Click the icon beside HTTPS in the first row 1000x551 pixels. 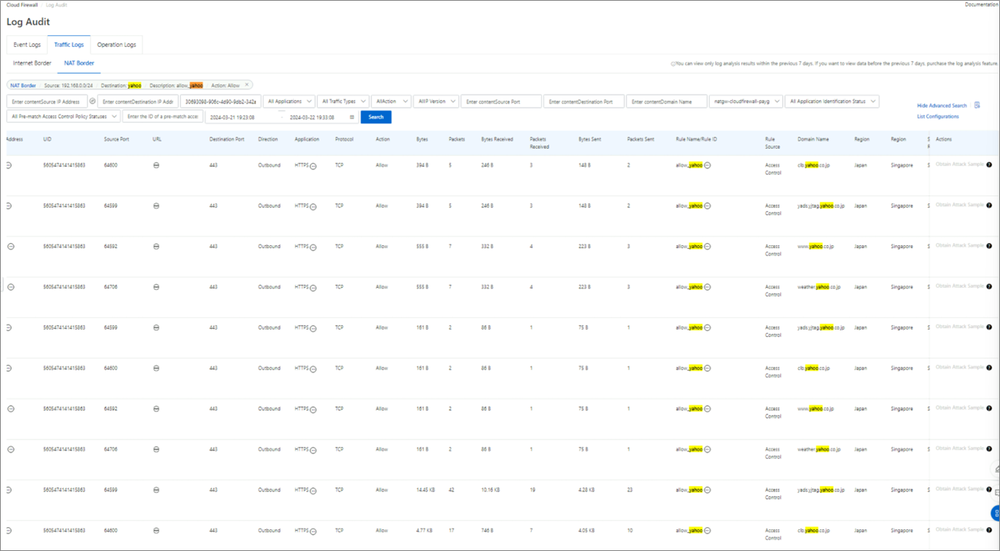click(x=313, y=164)
